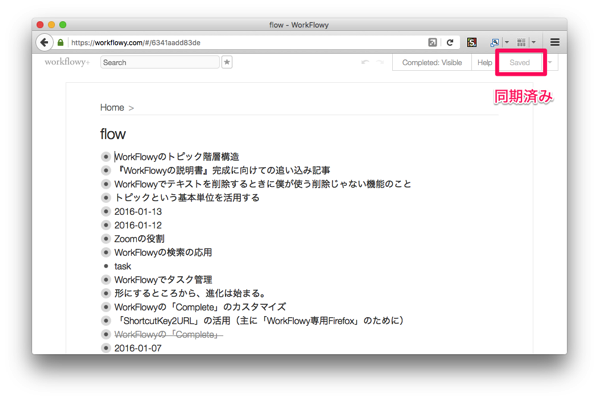
Task: Click bullet of 形にするところから item
Action: [x=106, y=293]
